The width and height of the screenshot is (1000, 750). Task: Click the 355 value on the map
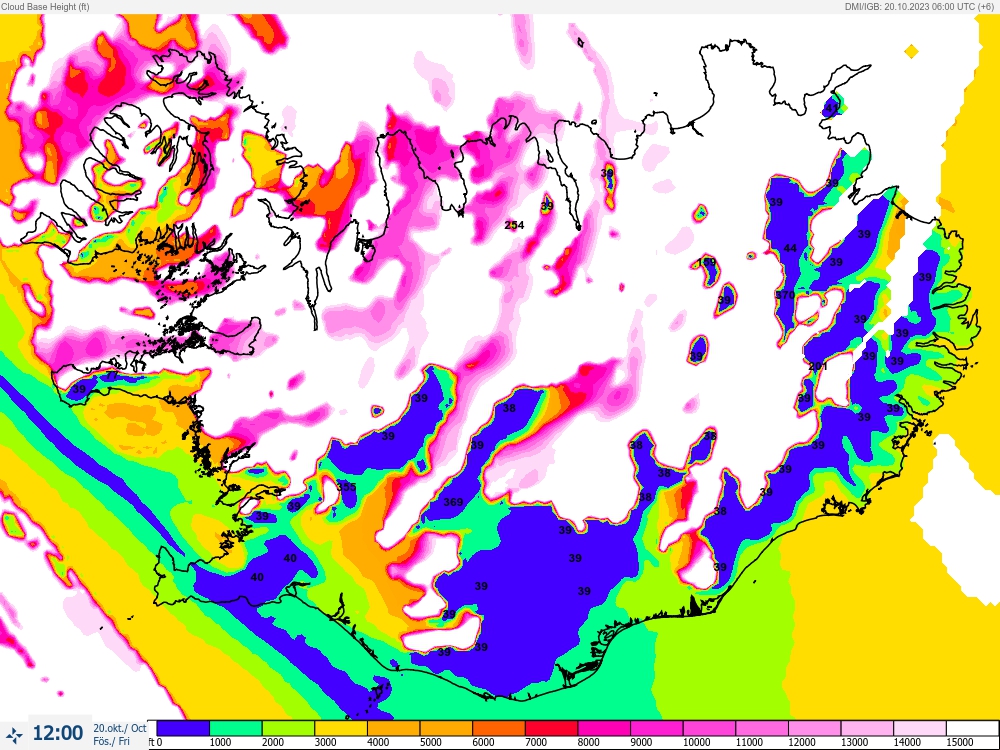pyautogui.click(x=346, y=487)
